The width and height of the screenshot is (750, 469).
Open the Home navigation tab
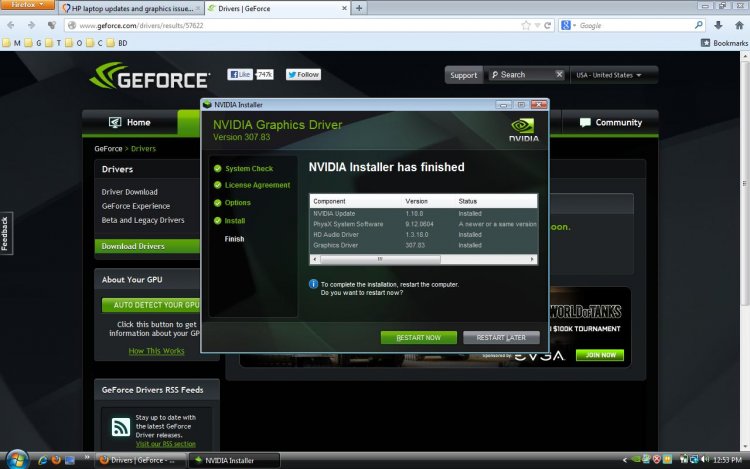click(130, 122)
